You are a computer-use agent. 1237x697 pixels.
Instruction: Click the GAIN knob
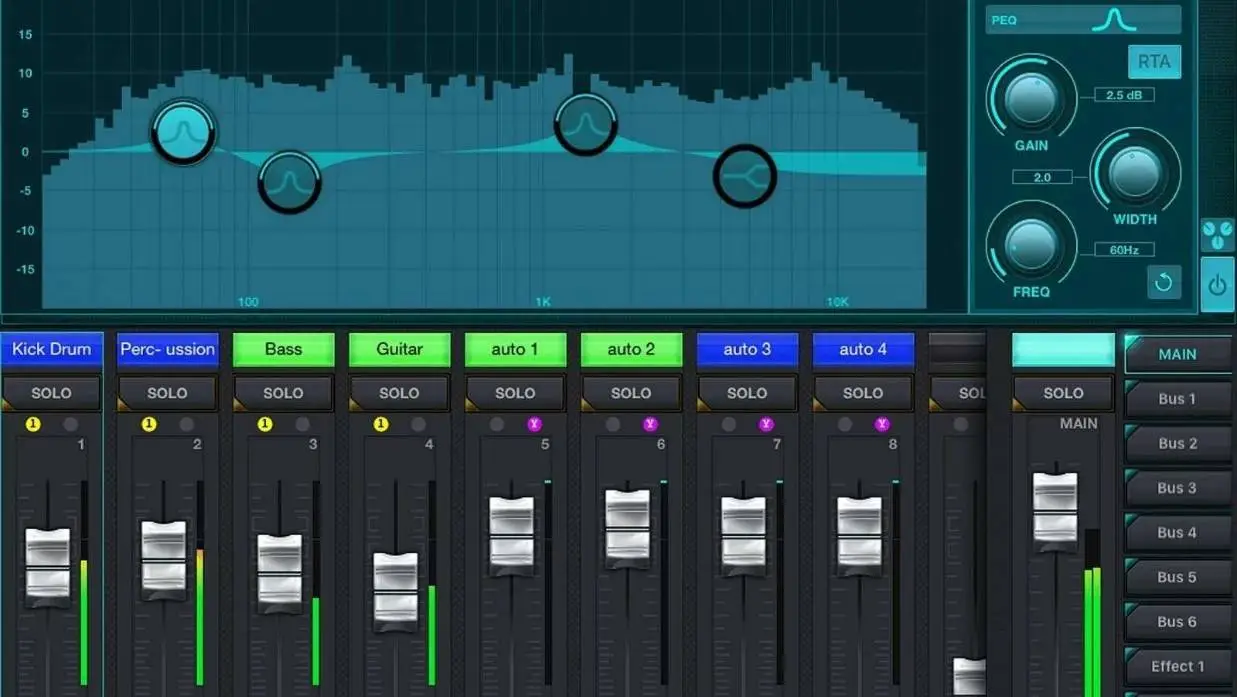coord(1031,97)
